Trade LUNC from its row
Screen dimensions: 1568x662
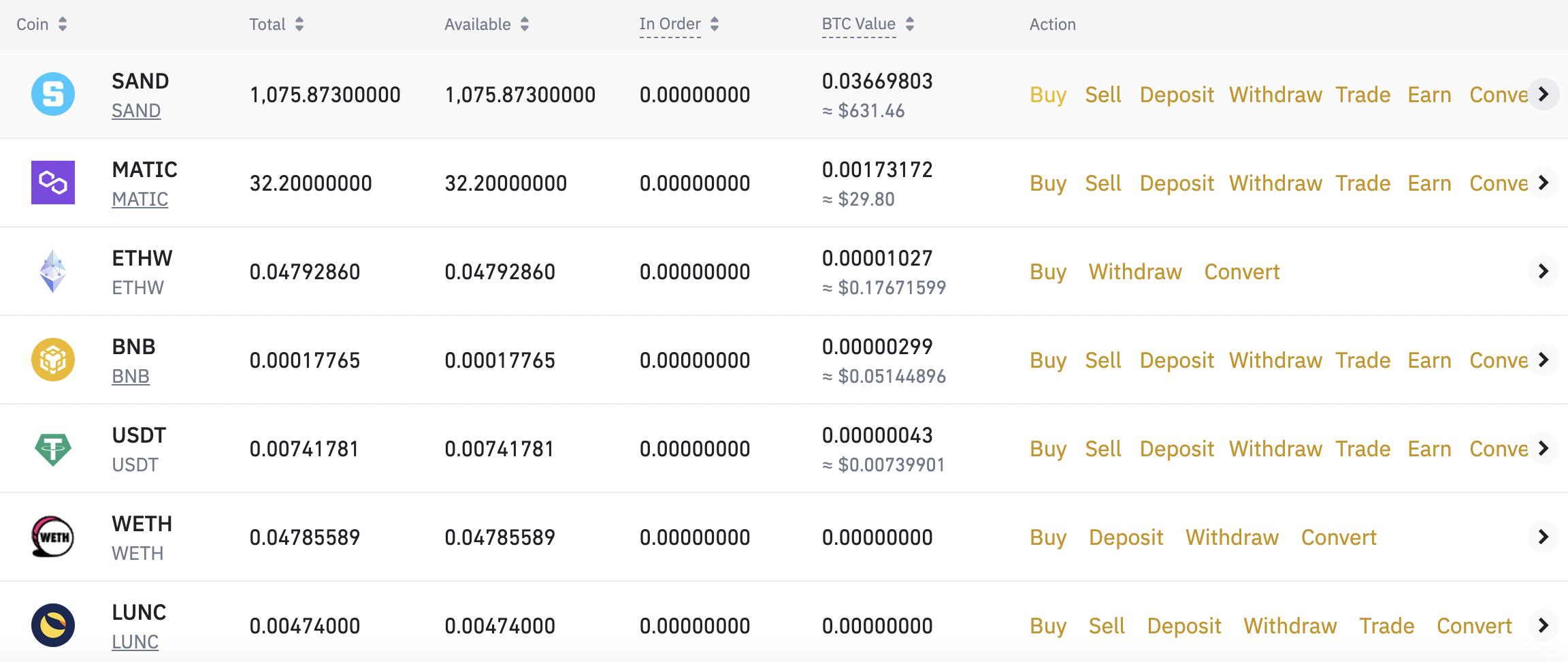(1387, 626)
